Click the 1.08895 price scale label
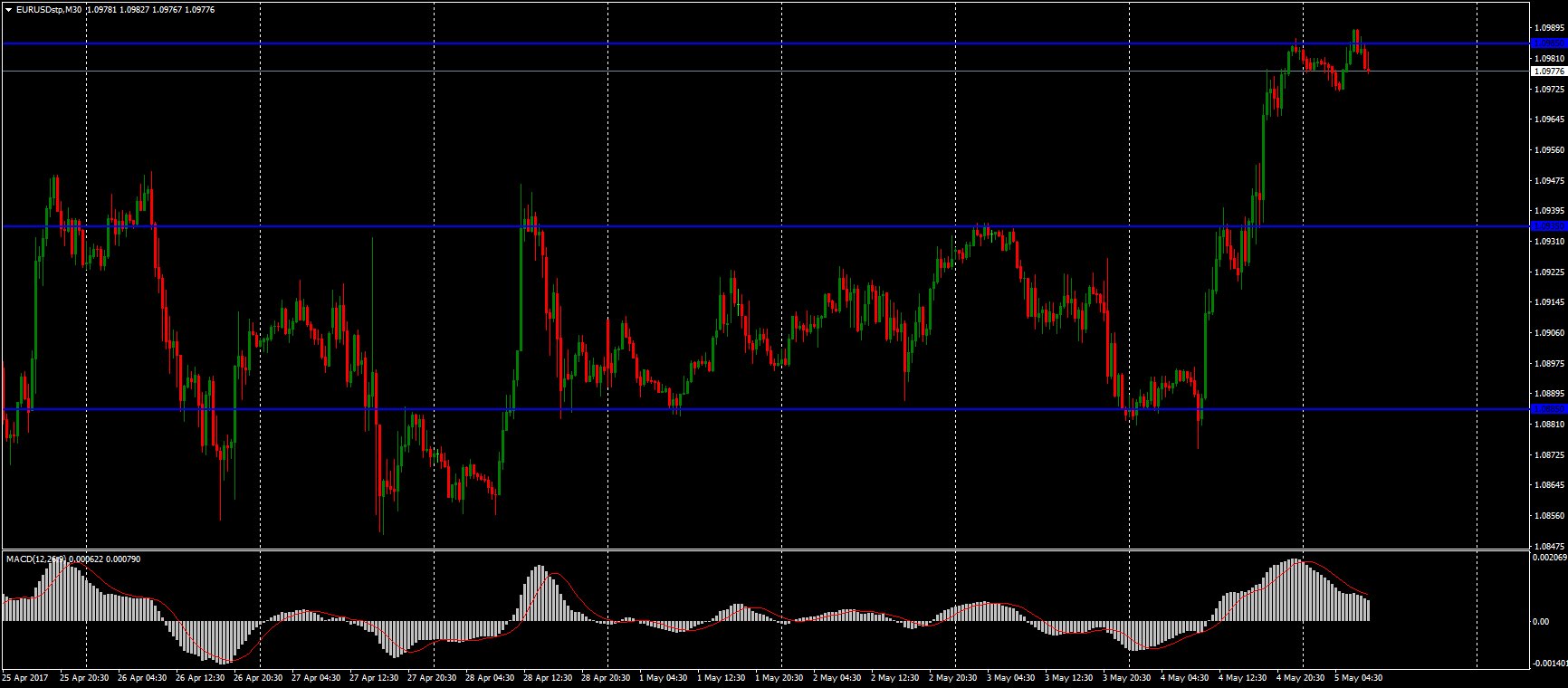Image resolution: width=1568 pixels, height=688 pixels. coord(1550,394)
